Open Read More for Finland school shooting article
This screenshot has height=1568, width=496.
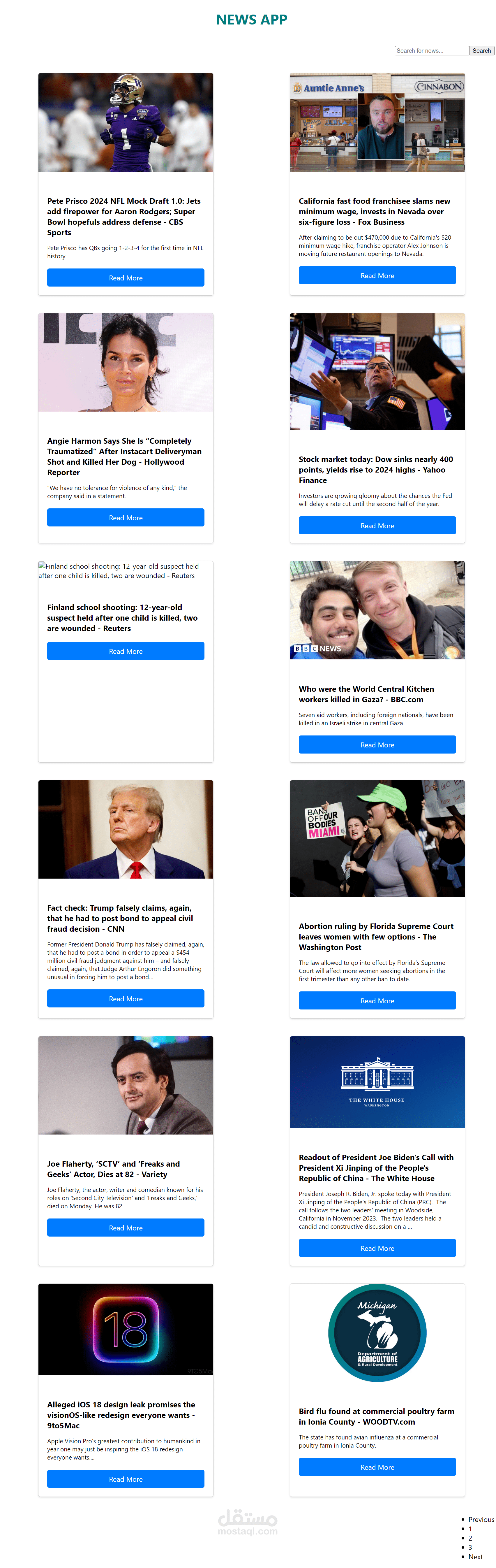126,651
